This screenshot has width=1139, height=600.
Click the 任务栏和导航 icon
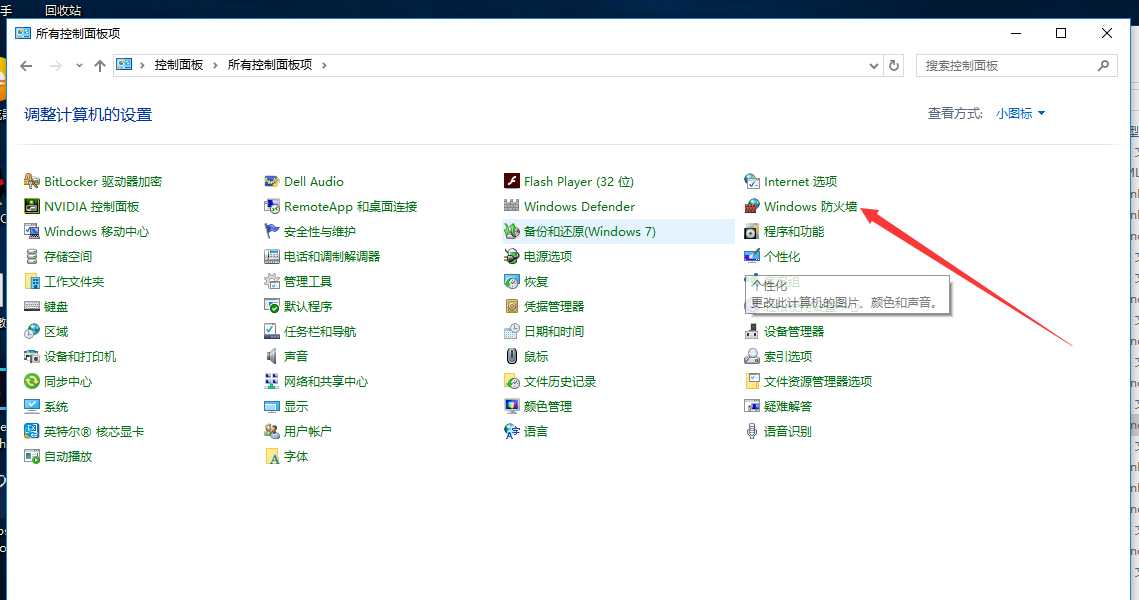pos(272,332)
